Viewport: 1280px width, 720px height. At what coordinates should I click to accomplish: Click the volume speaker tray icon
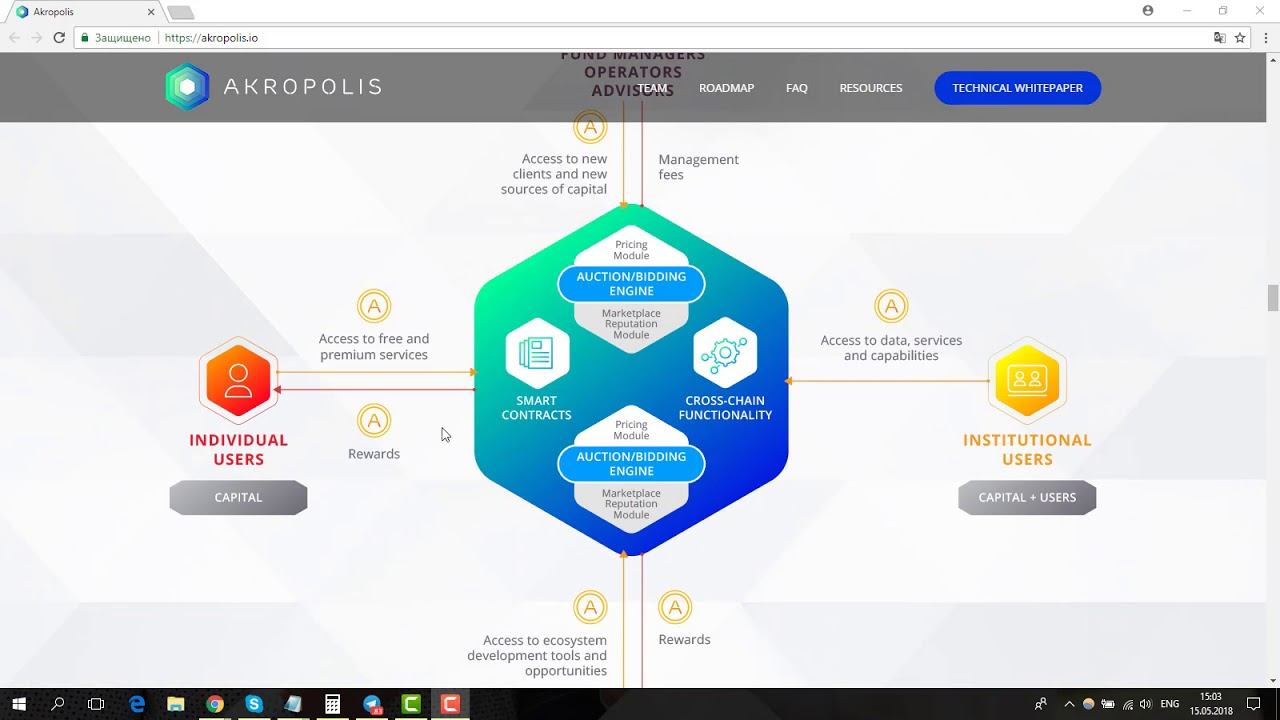click(x=1146, y=704)
